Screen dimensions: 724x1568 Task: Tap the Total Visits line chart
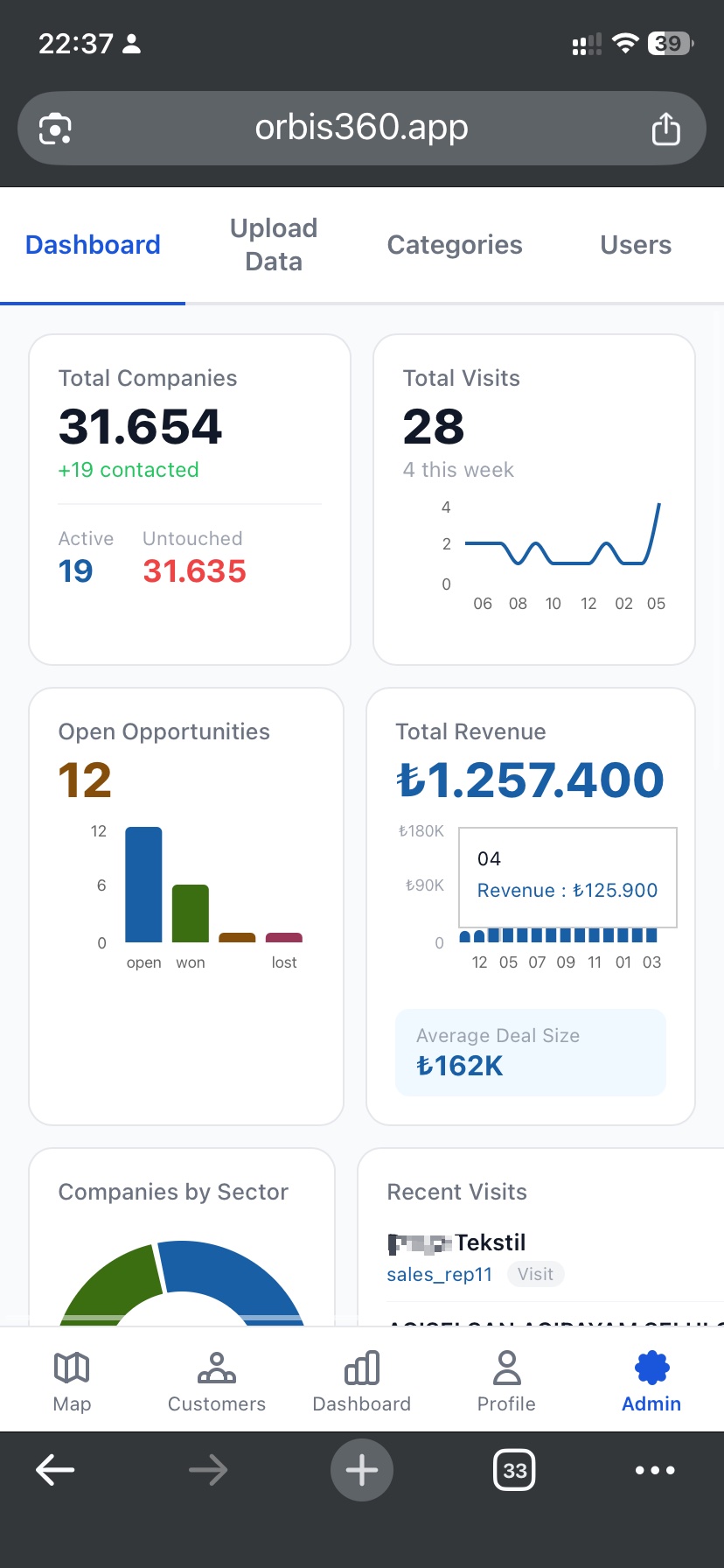click(562, 535)
